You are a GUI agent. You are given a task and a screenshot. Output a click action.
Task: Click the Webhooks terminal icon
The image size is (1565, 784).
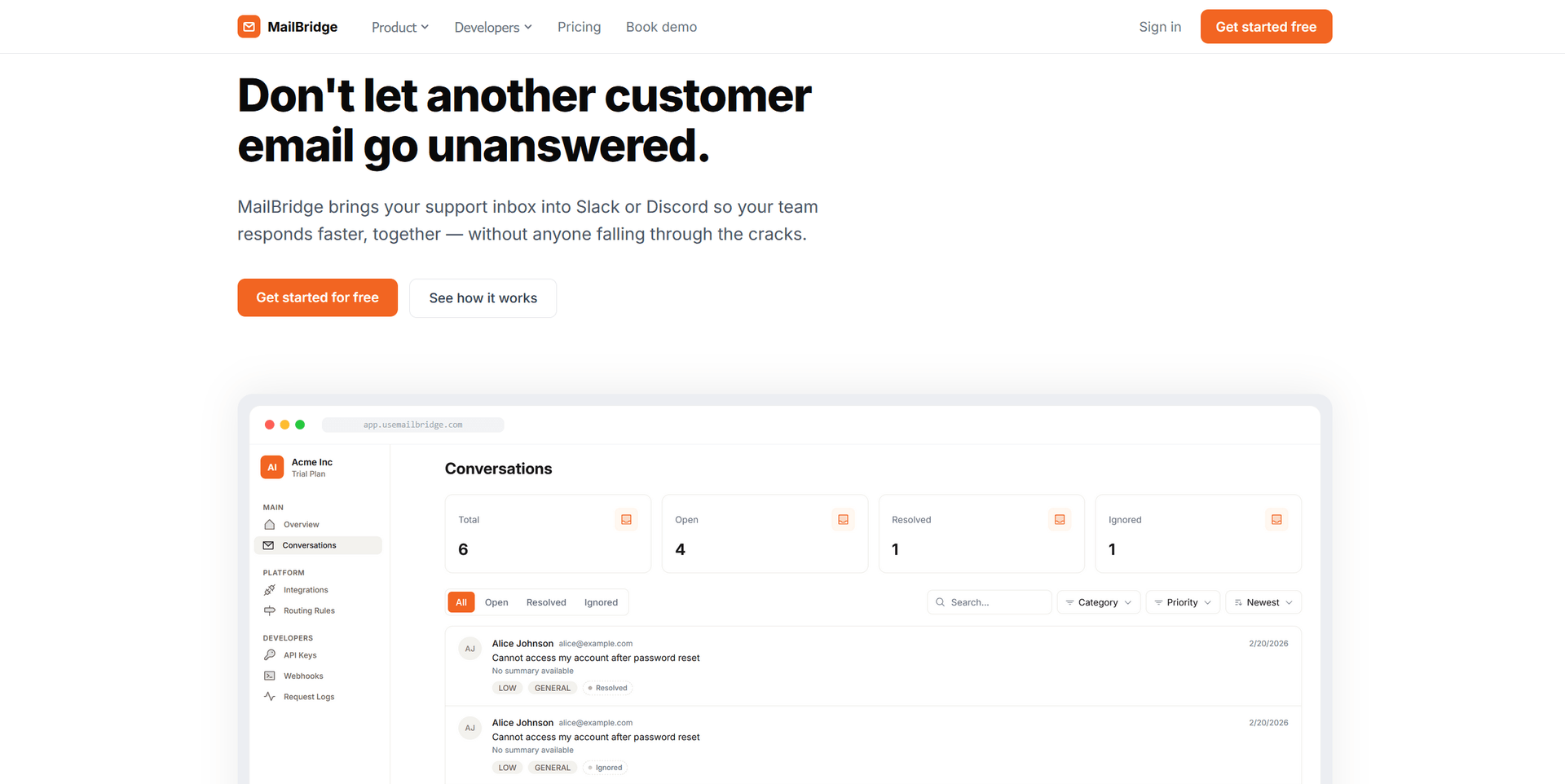270,676
